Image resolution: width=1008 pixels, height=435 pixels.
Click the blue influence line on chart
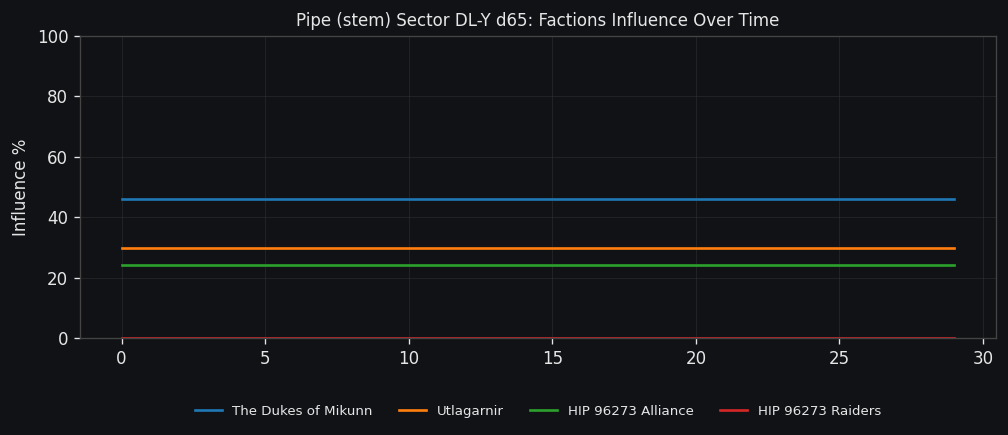500,199
